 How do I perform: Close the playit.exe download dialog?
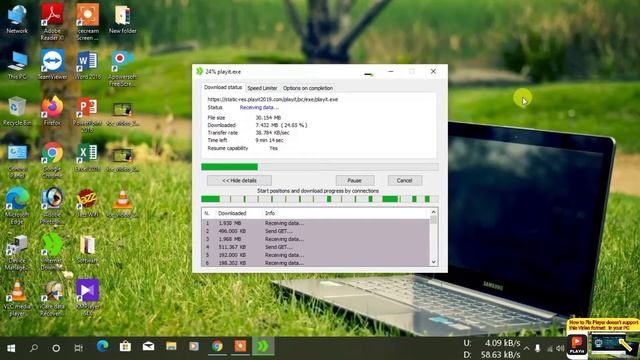[433, 71]
